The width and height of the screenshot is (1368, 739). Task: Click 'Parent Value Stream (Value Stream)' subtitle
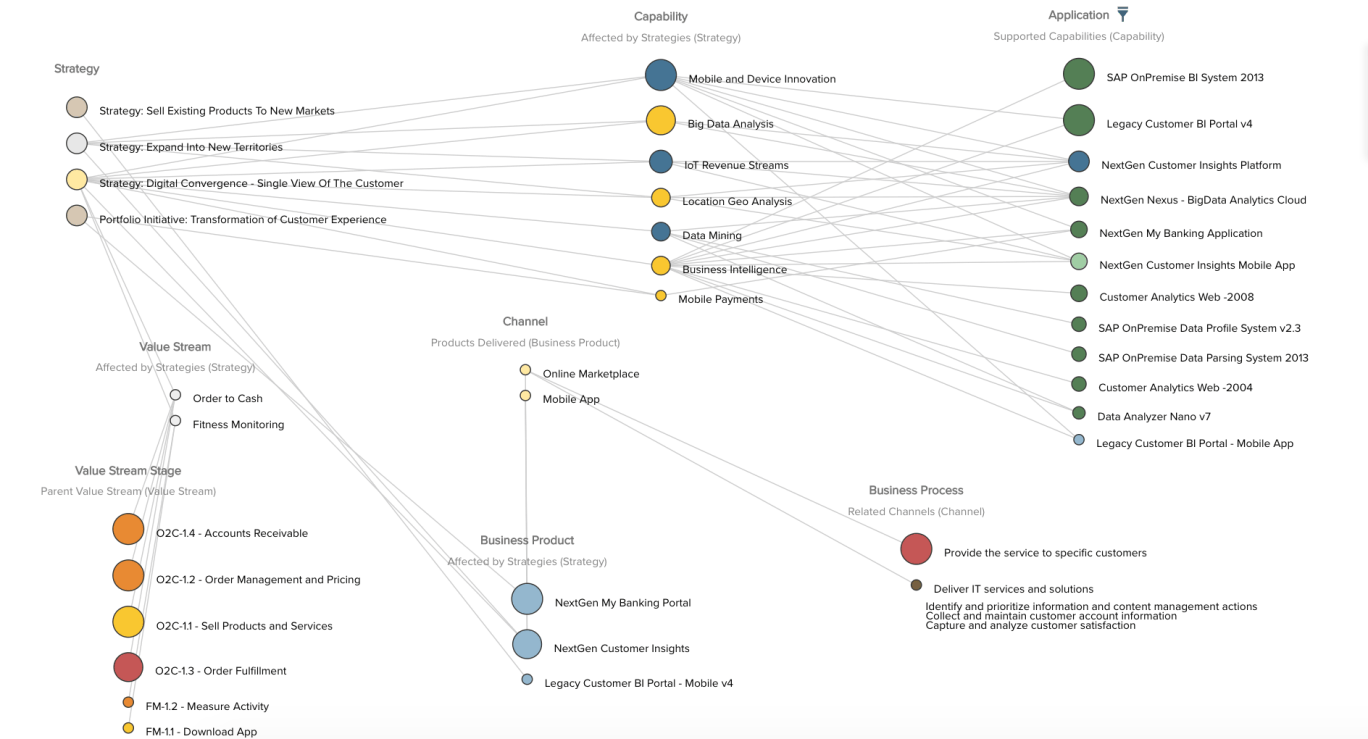[128, 492]
